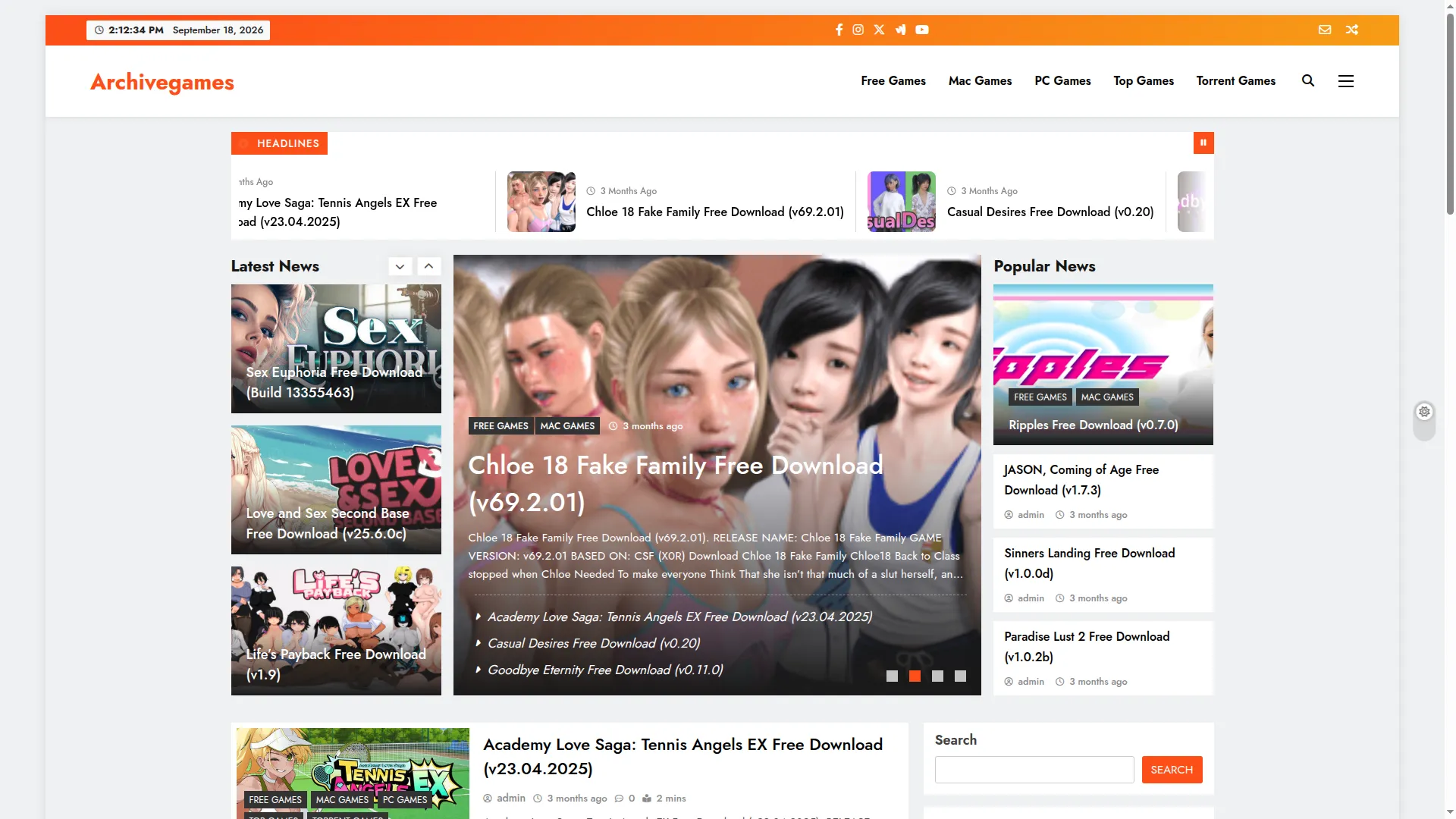Screen dimensions: 1456x819
Task: Open the header search magnifier
Action: [1308, 80]
